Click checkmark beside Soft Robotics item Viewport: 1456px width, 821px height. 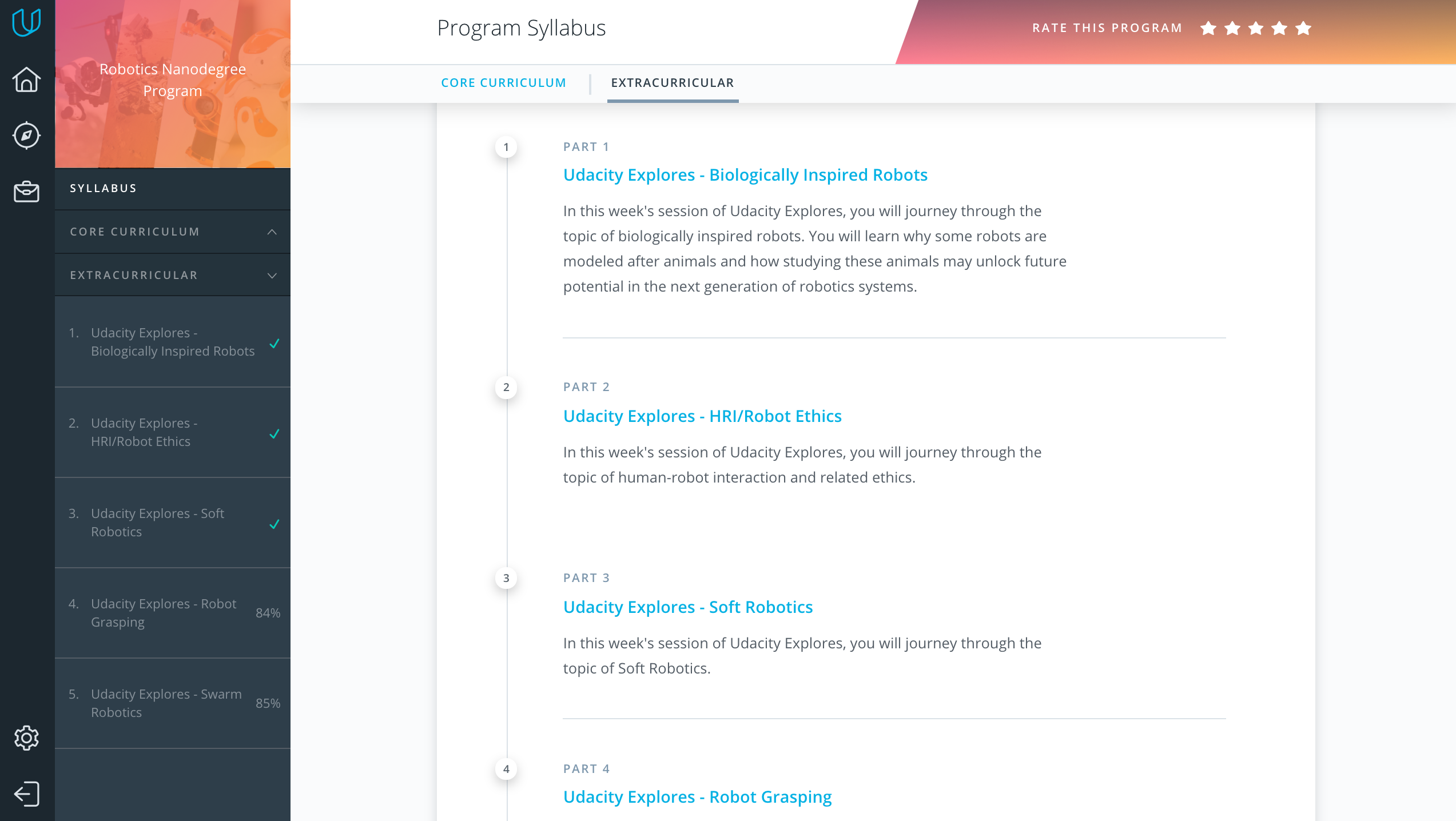(275, 524)
